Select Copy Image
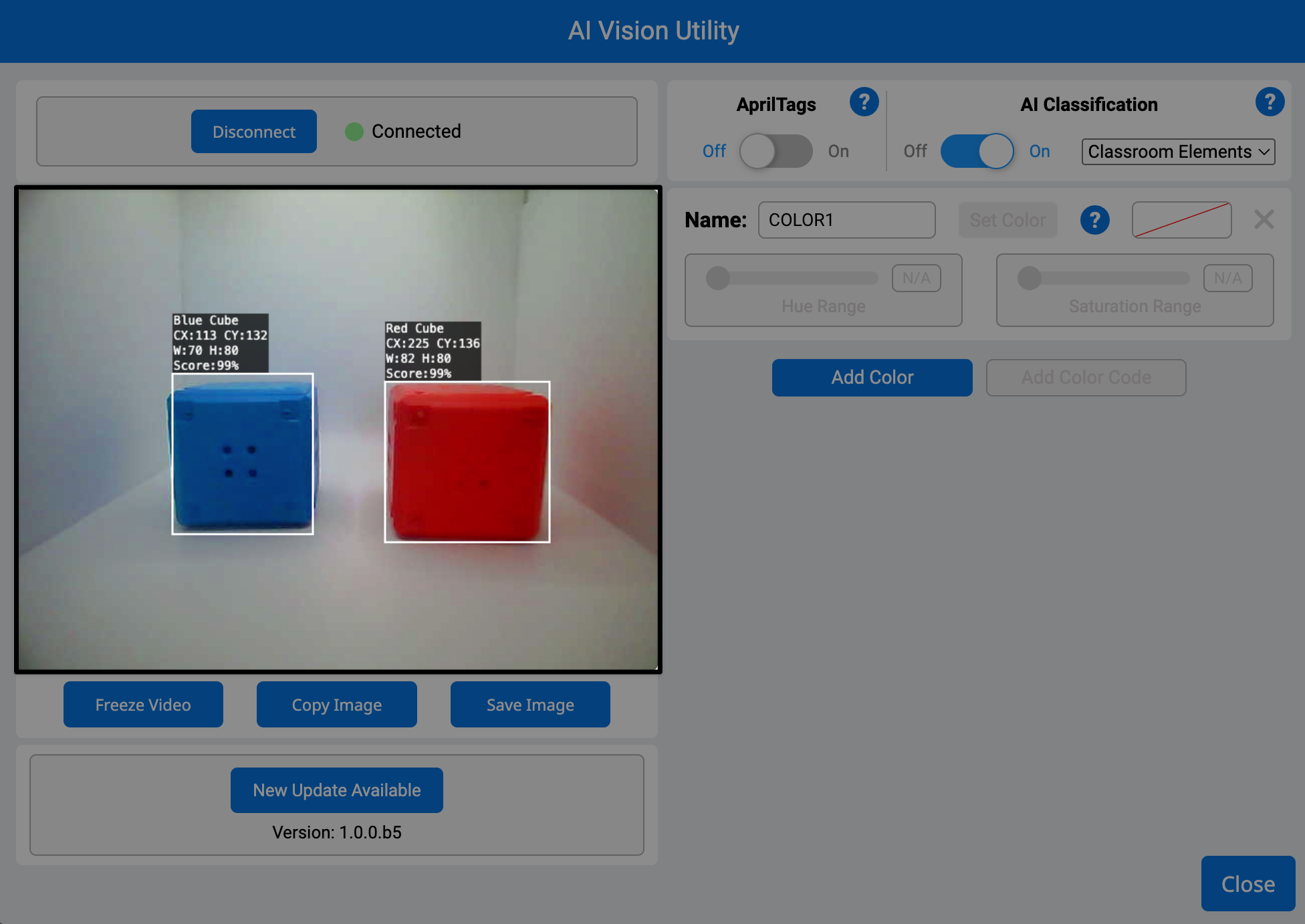 click(x=336, y=704)
